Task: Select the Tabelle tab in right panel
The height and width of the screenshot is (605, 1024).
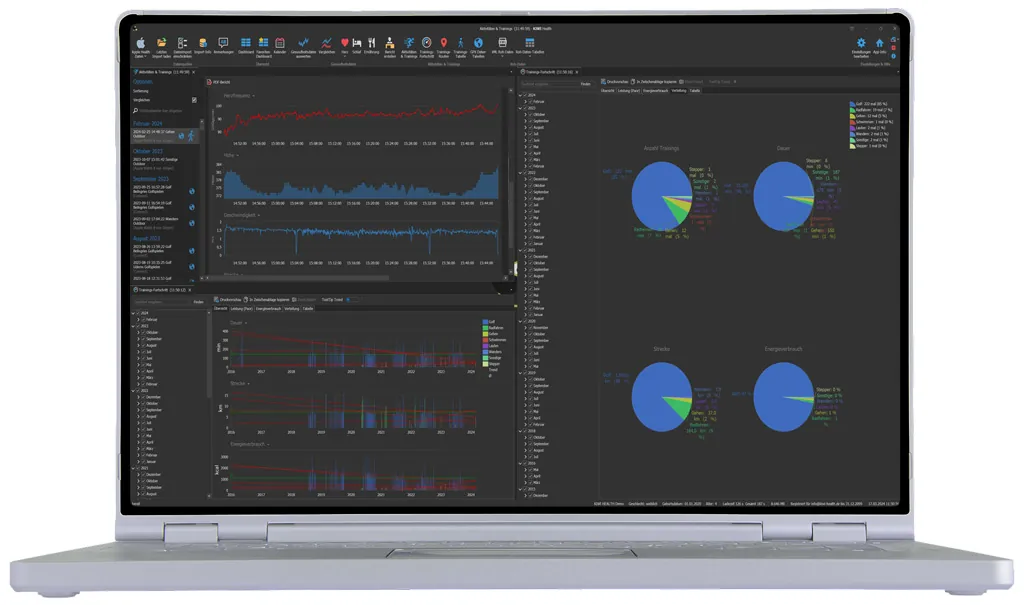Action: click(694, 91)
